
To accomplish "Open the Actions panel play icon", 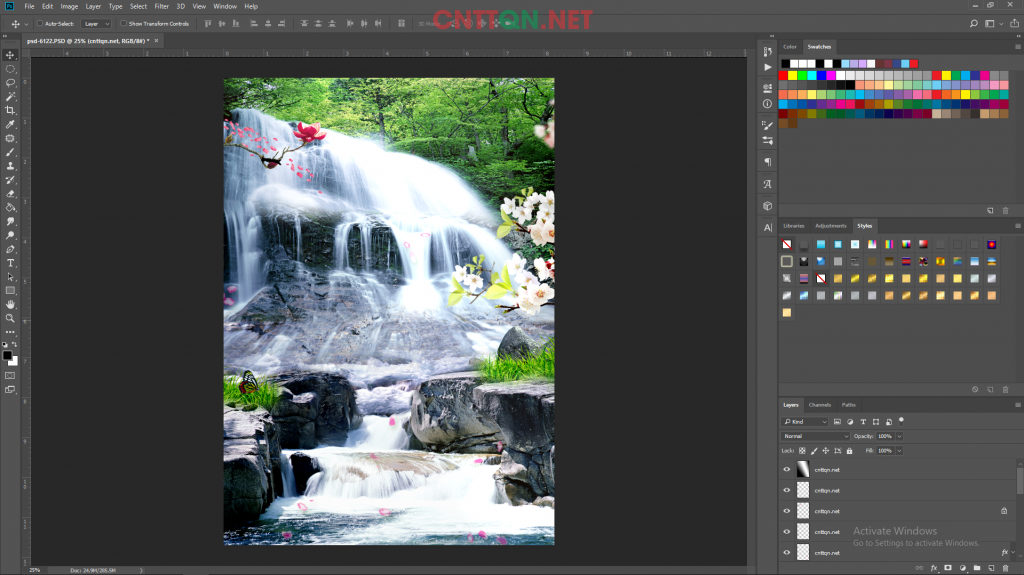I will coord(767,67).
